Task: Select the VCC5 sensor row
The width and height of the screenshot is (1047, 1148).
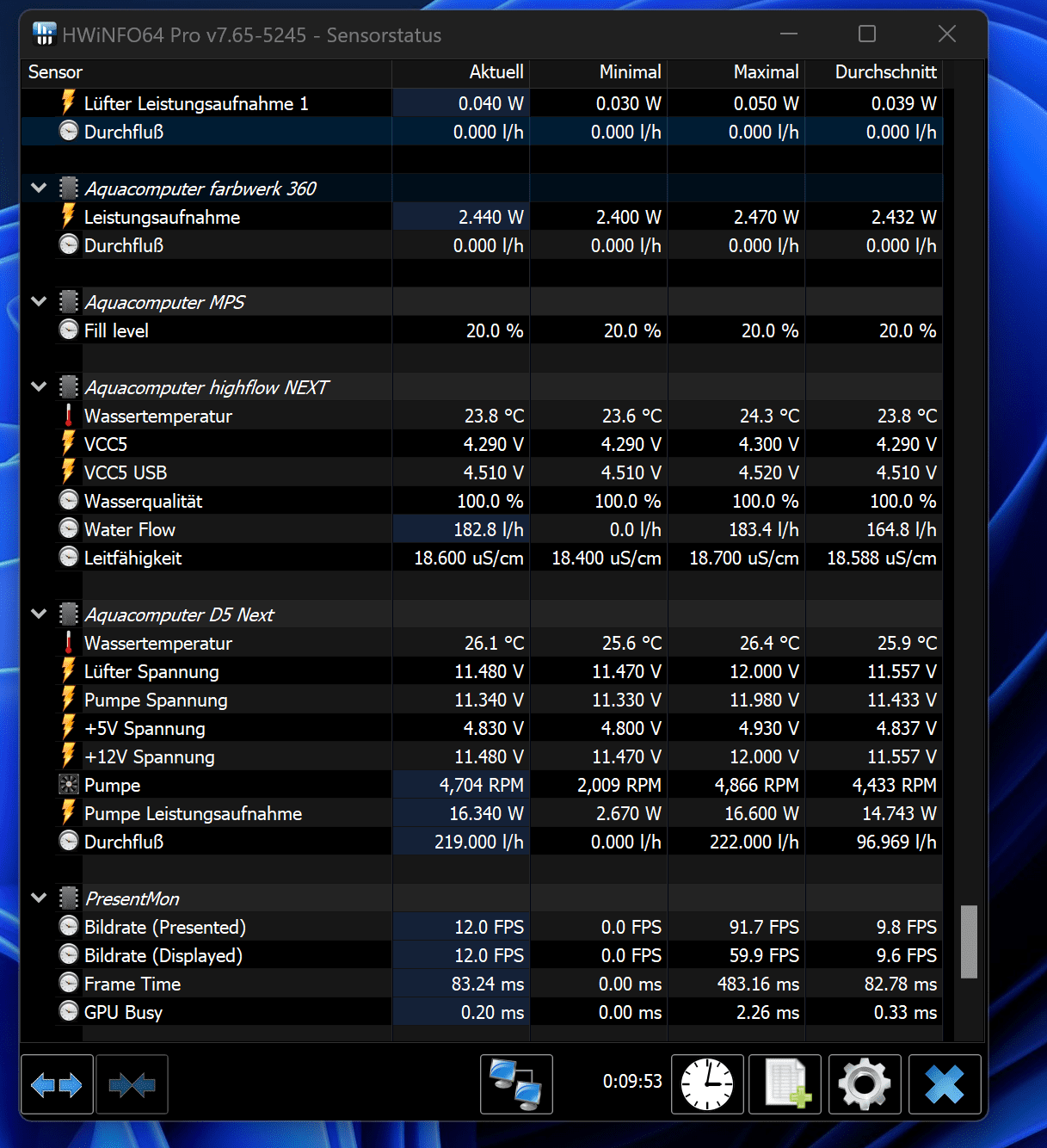Action: click(x=482, y=444)
